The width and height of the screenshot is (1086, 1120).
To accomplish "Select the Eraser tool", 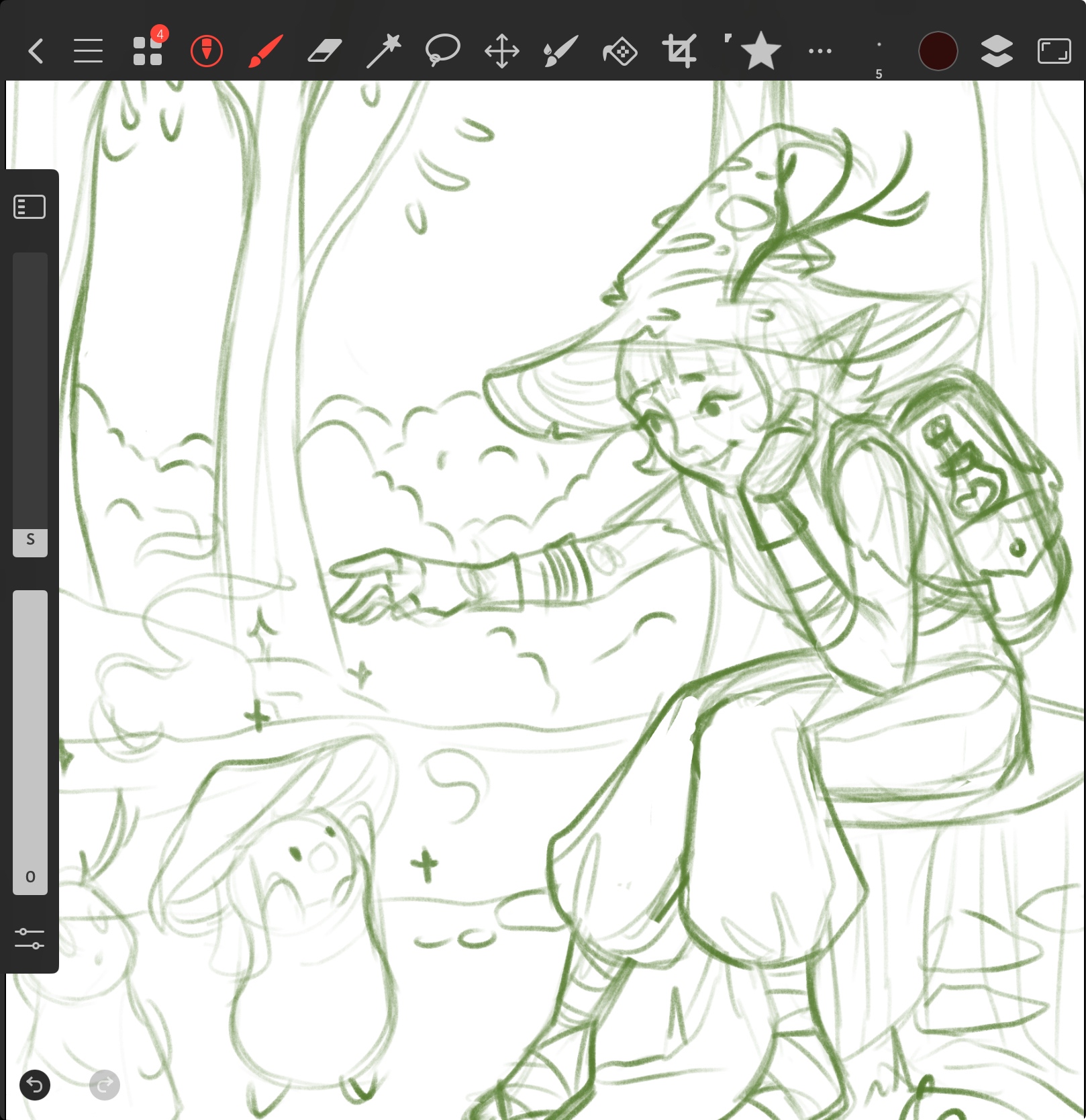I will pyautogui.click(x=324, y=51).
